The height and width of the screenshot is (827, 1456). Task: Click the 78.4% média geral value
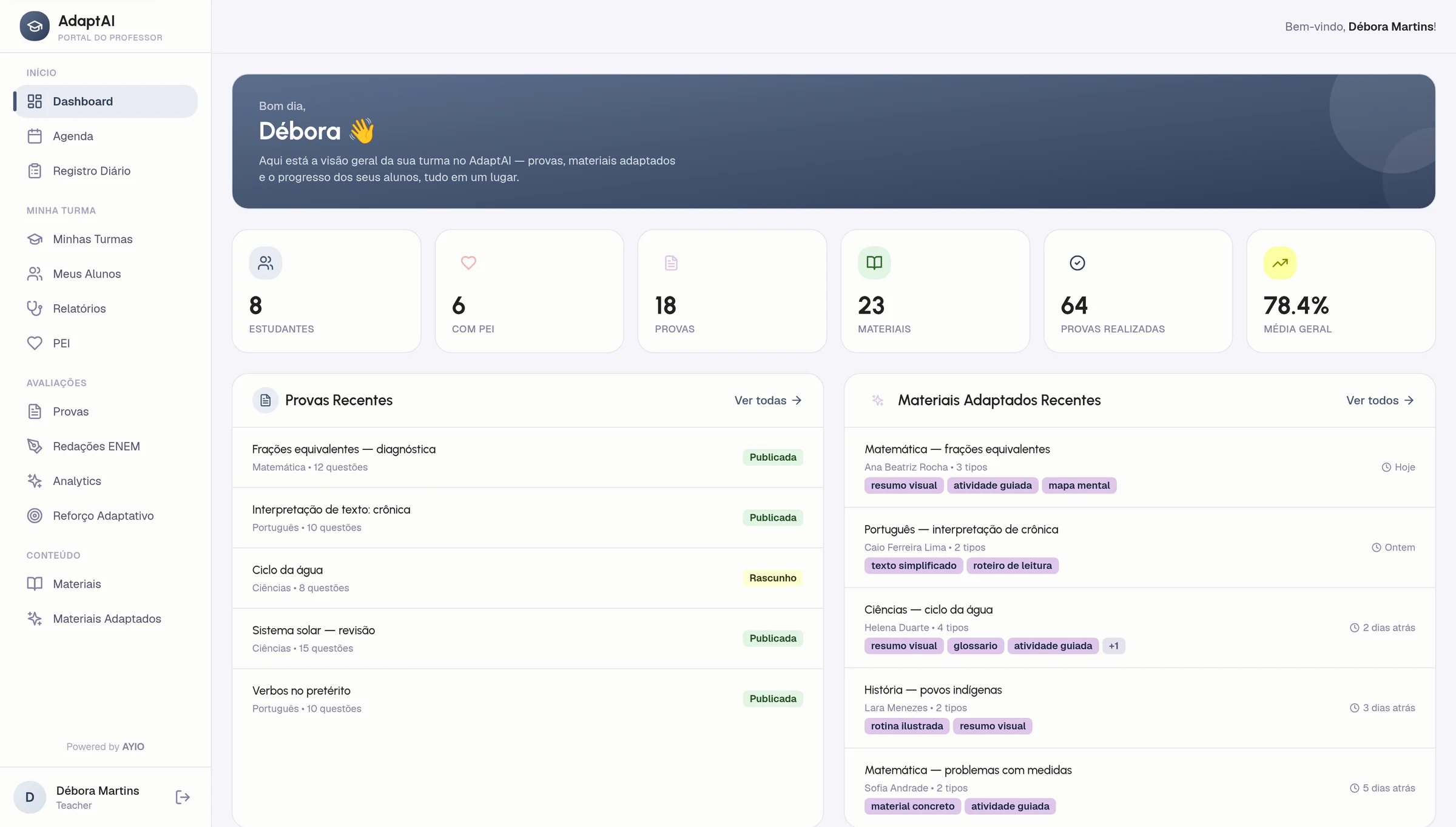click(1296, 306)
